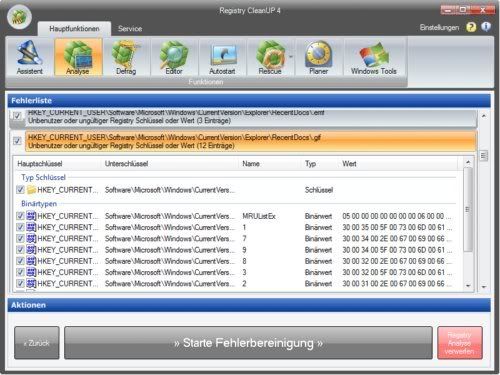The height and width of the screenshot is (375, 500).
Task: Click the 'Binärtypen' group label
Action: pos(39,203)
